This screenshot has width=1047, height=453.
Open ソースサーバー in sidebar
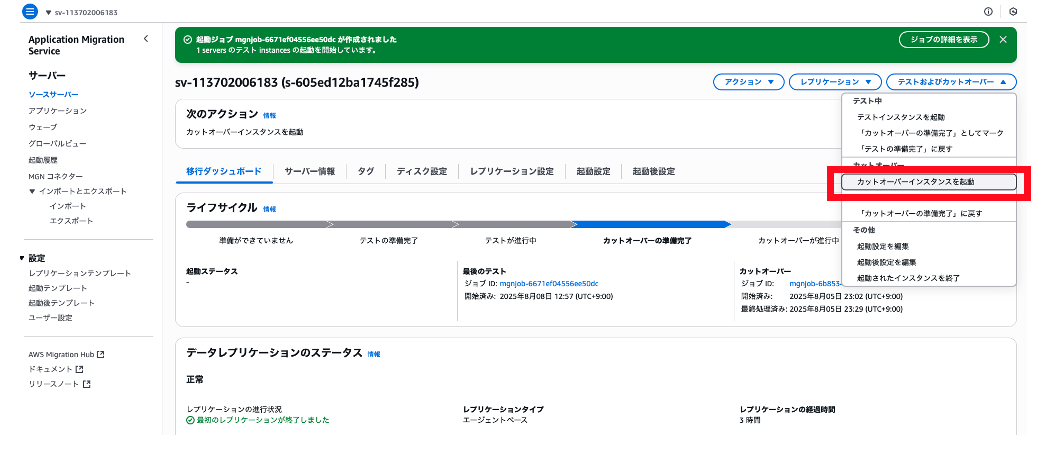click(53, 95)
